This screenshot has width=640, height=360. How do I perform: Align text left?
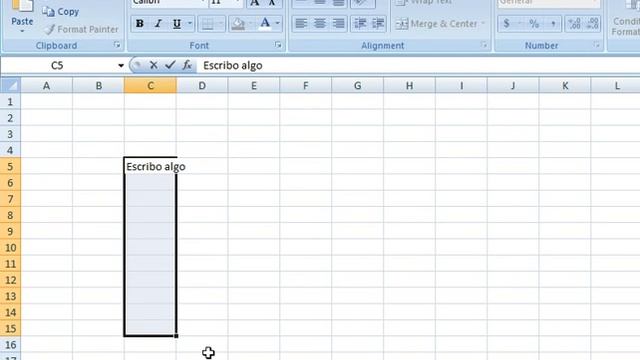301,24
